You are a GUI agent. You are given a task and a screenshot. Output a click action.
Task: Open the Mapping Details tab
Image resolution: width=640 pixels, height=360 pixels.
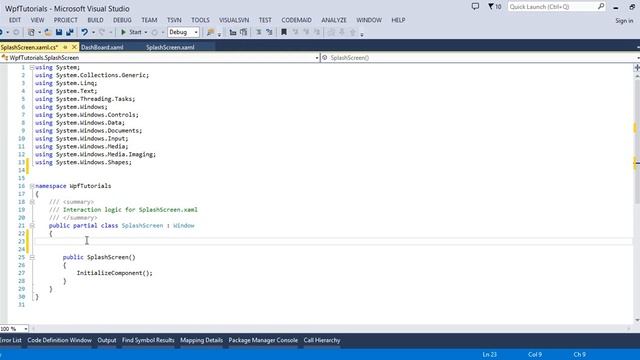point(202,340)
